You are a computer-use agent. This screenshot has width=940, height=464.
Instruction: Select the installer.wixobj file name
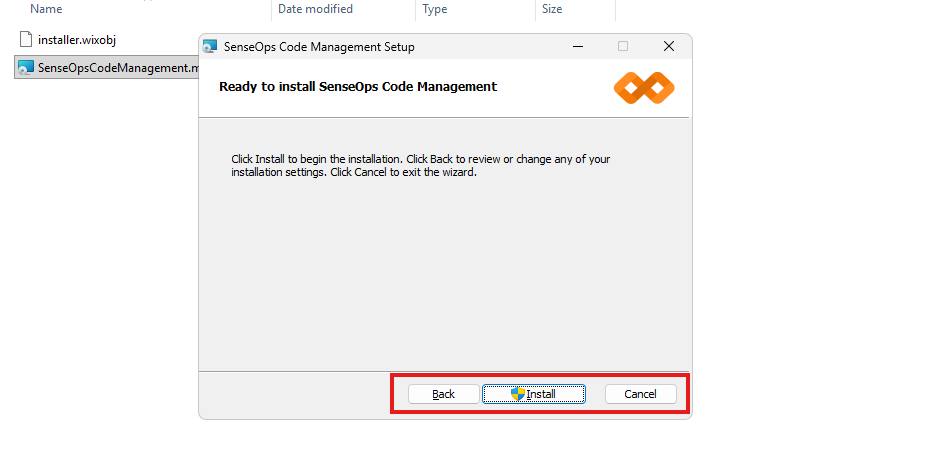(x=78, y=39)
